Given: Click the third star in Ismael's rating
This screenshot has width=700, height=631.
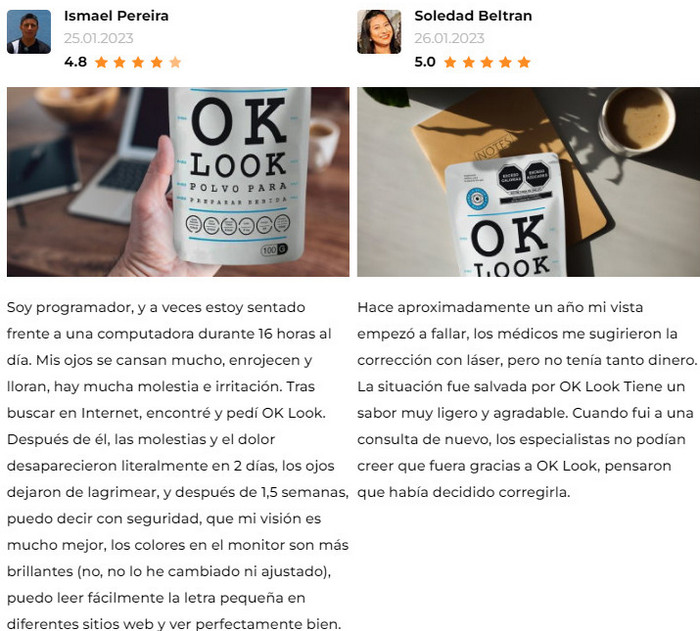Looking at the screenshot, I should [138, 62].
